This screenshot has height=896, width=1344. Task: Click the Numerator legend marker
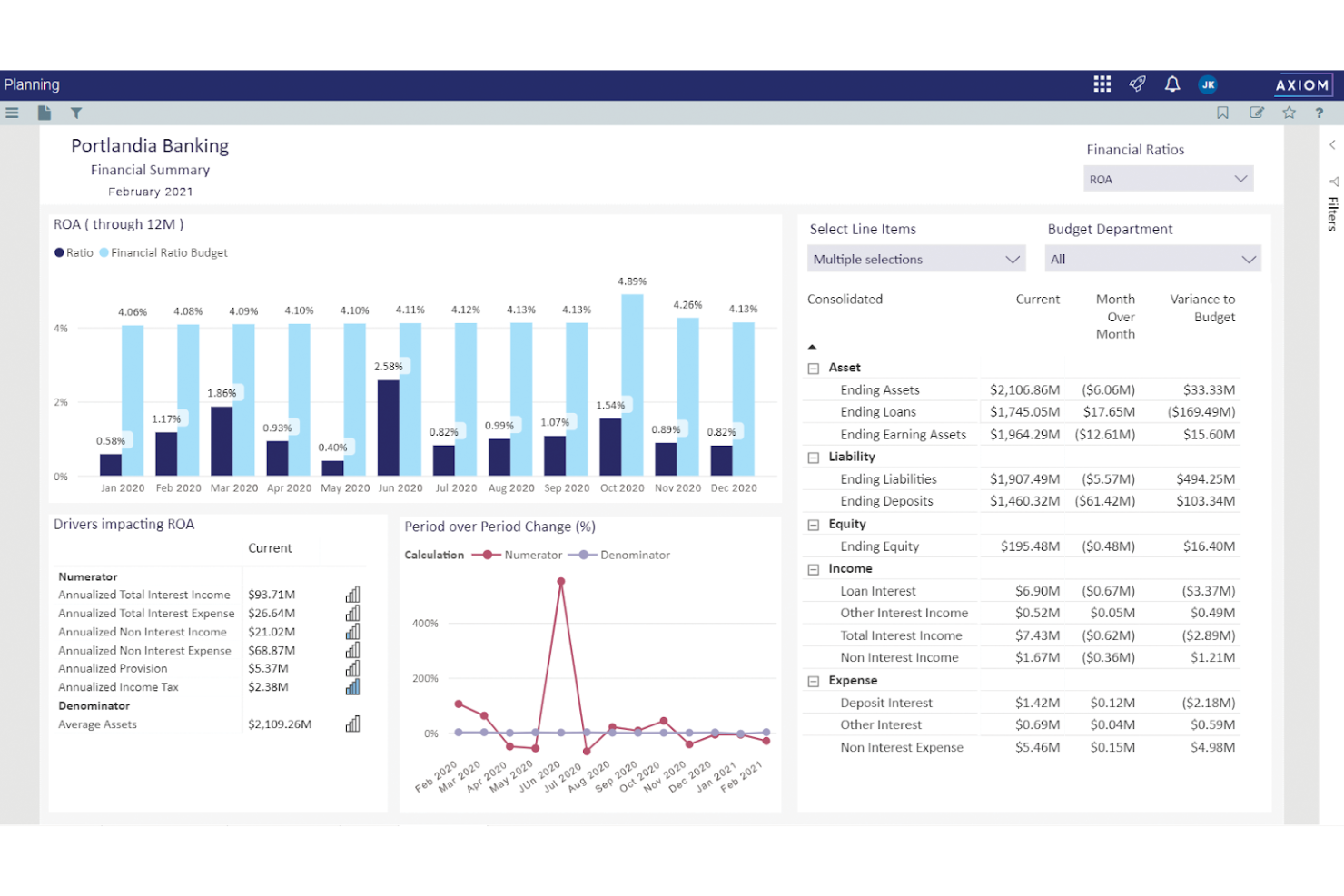[x=487, y=555]
